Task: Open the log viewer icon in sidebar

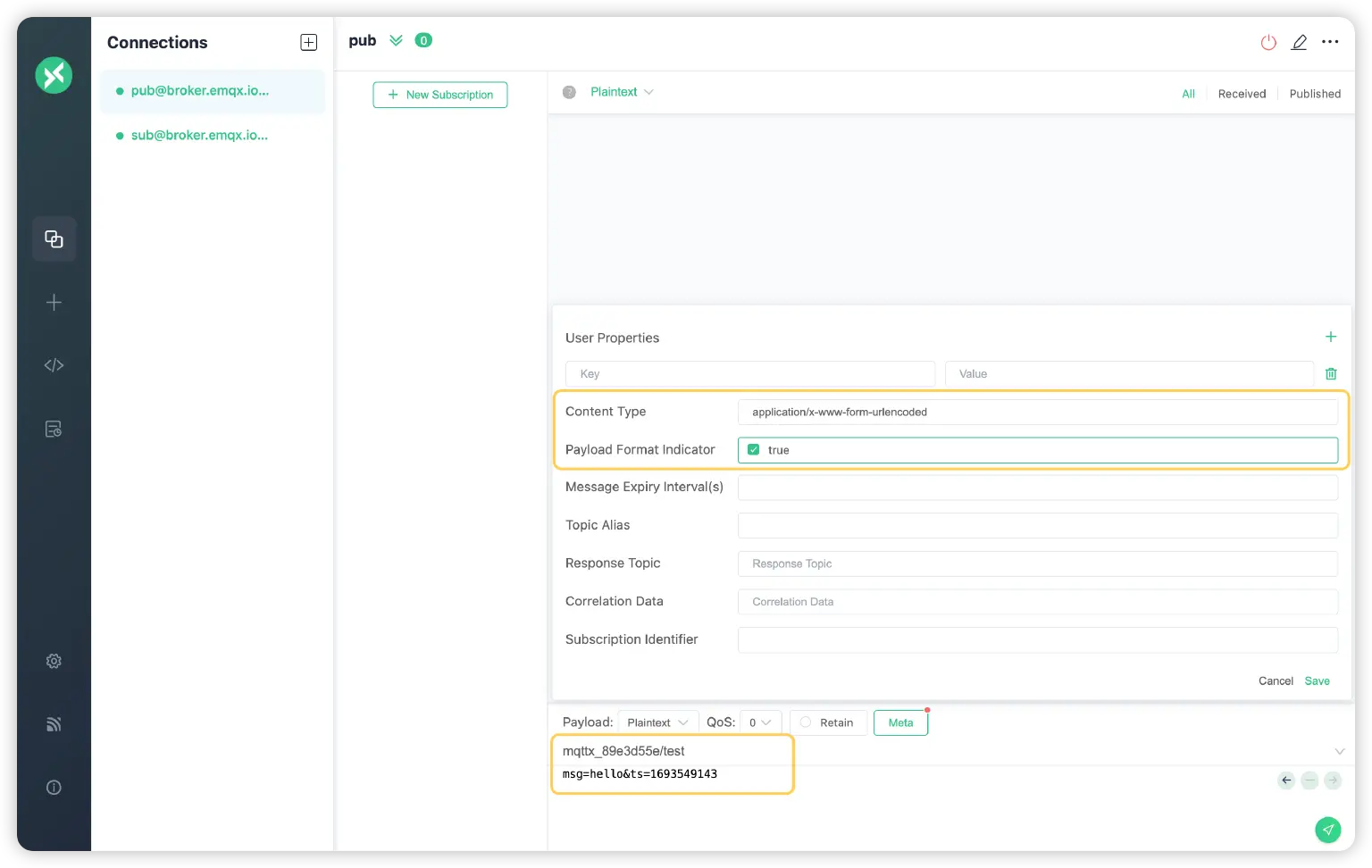Action: [54, 430]
